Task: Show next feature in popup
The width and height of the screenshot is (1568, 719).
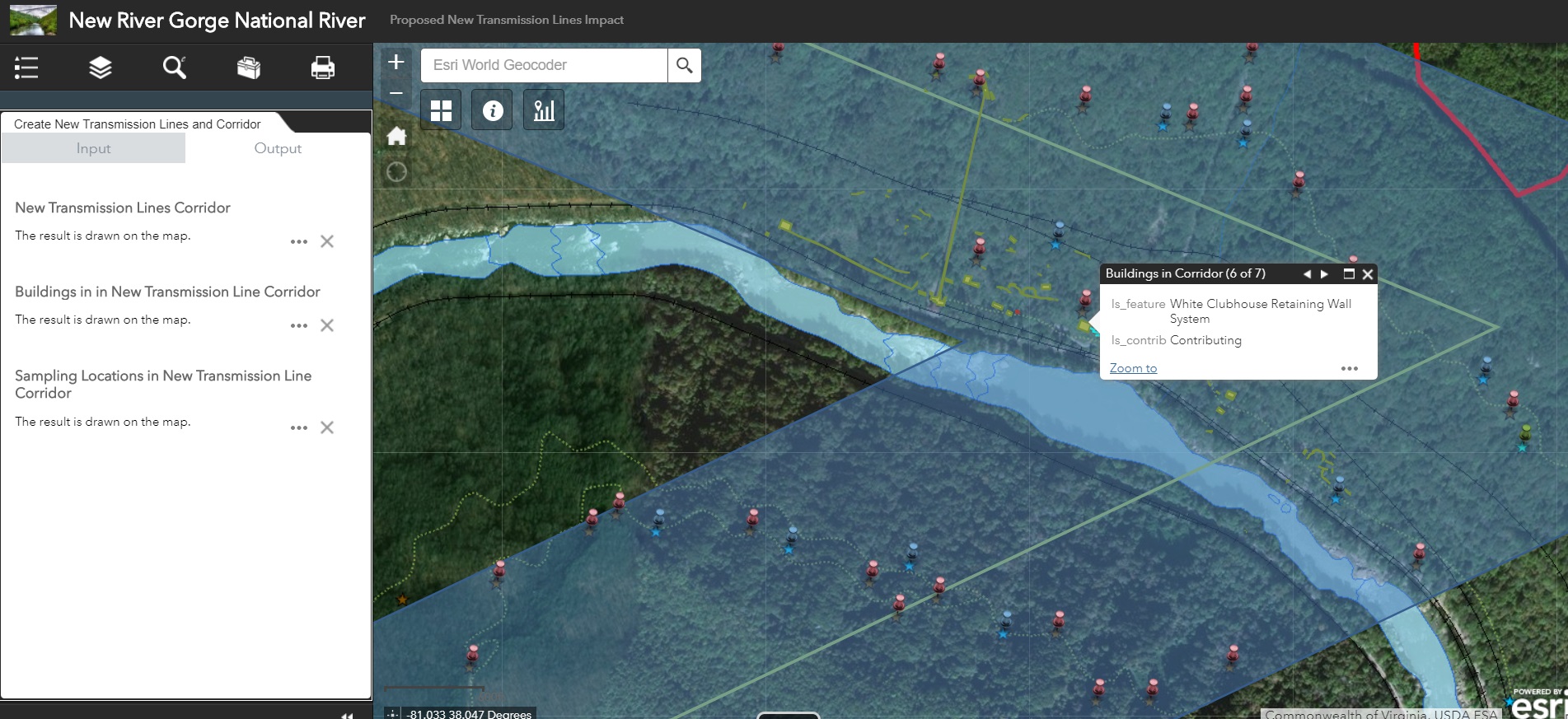Action: point(1324,274)
